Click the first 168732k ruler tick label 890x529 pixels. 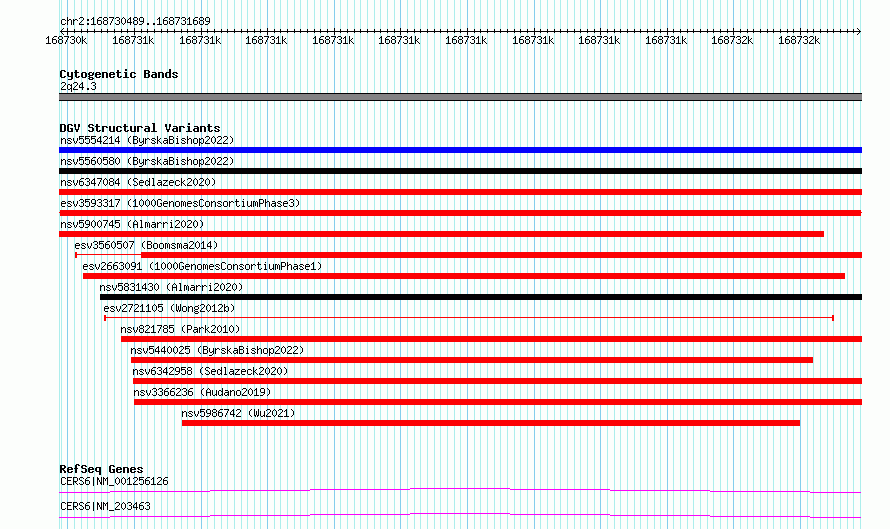coord(732,40)
